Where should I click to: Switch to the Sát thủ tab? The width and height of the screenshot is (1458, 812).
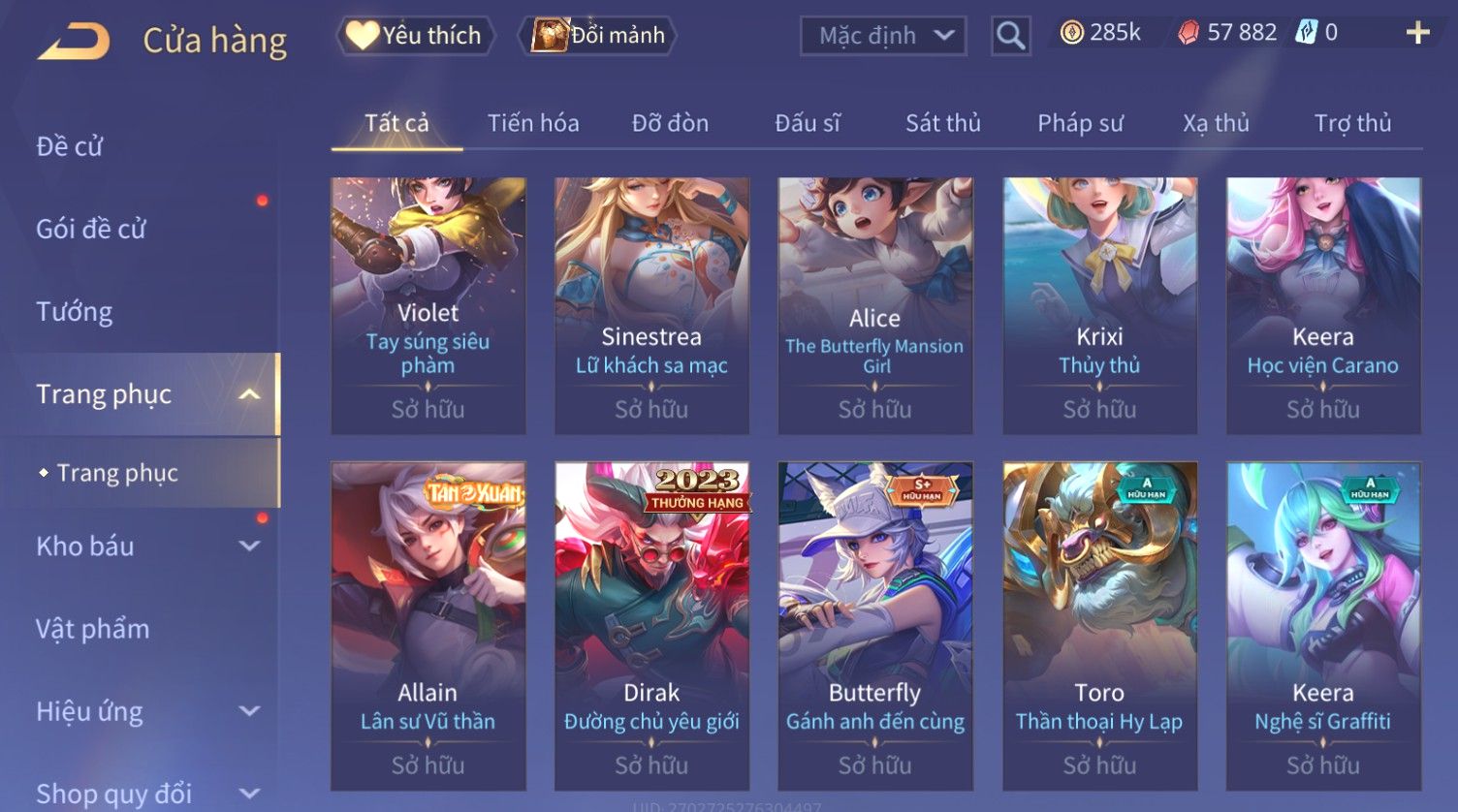tap(943, 123)
